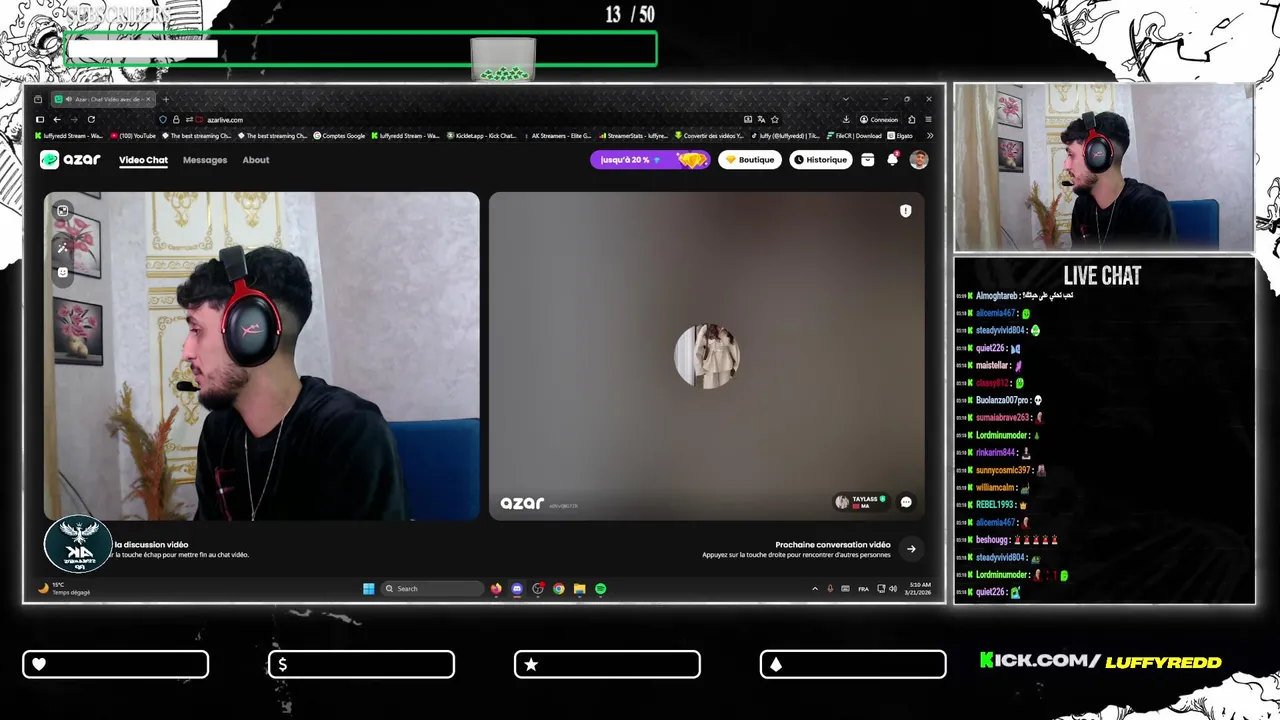This screenshot has height=720, width=1280.
Task: Click username Buolanza007pro in live chat
Action: tap(1002, 400)
